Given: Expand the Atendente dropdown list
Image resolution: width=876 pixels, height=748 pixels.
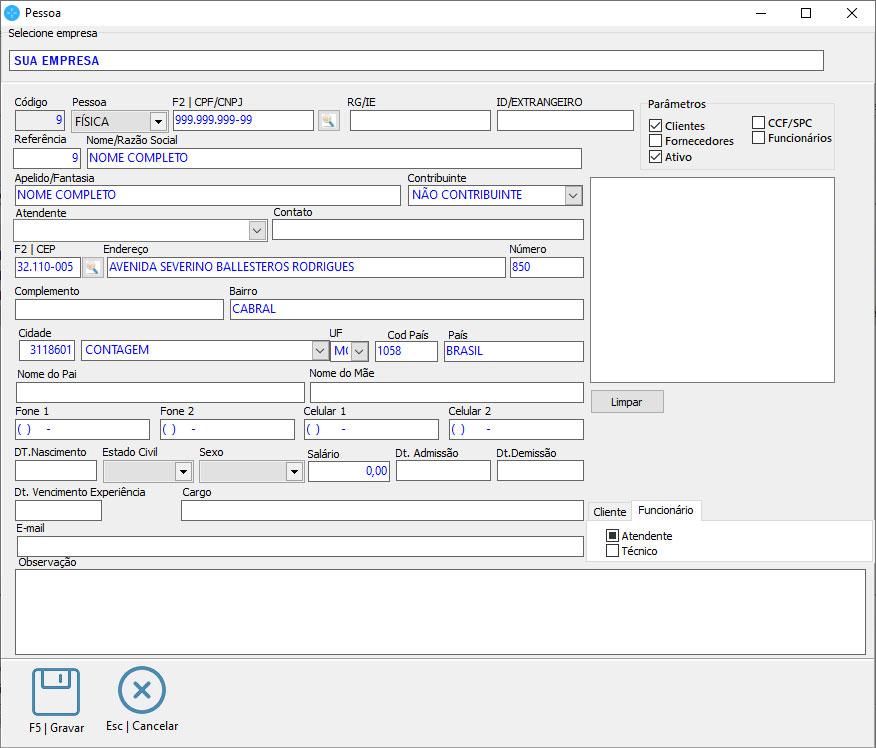Looking at the screenshot, I should (x=257, y=230).
